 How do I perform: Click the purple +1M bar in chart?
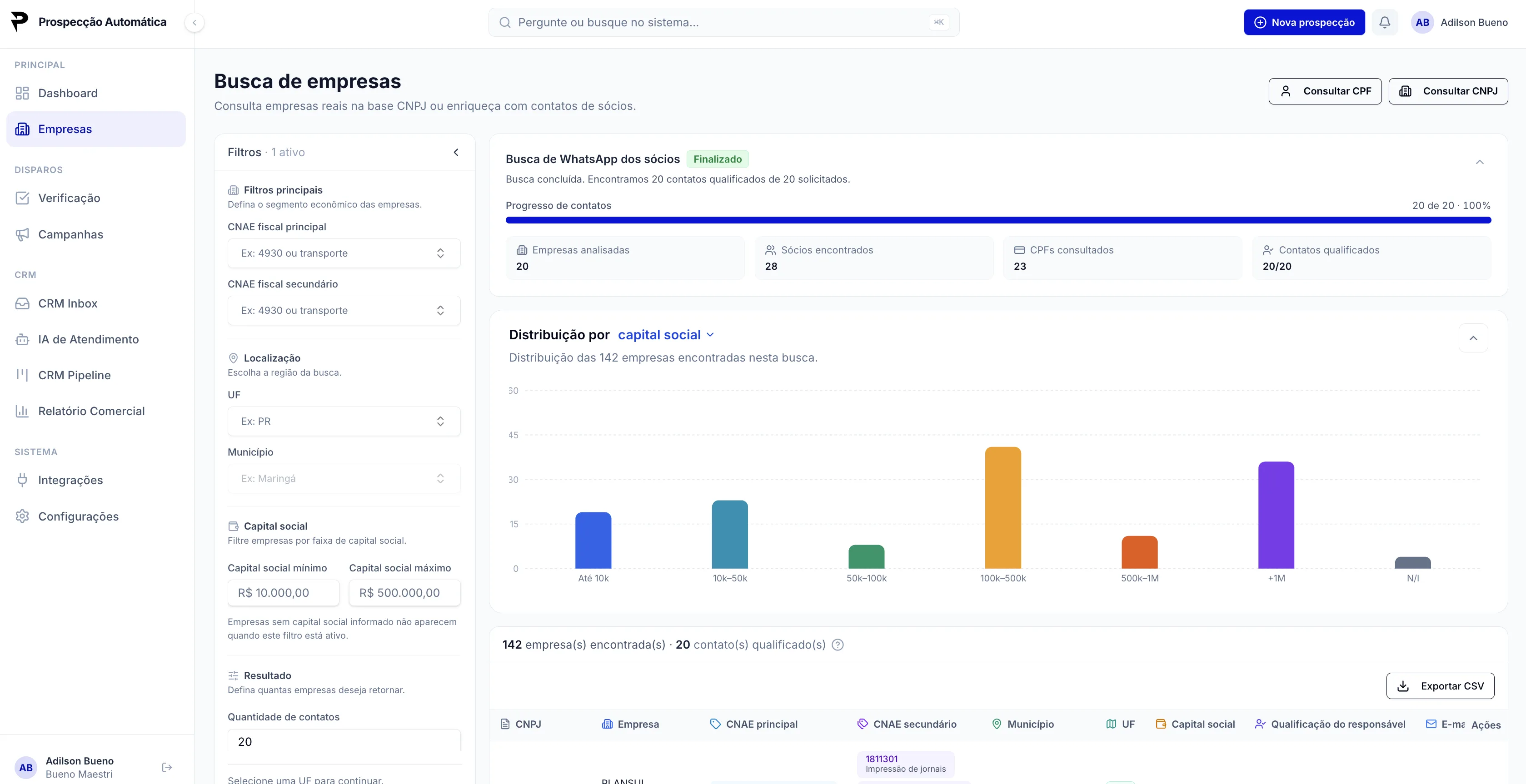pyautogui.click(x=1276, y=515)
